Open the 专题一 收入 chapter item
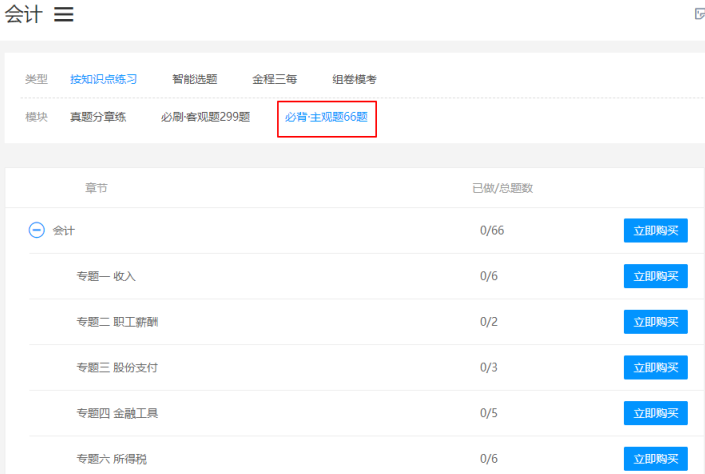 tap(106, 276)
